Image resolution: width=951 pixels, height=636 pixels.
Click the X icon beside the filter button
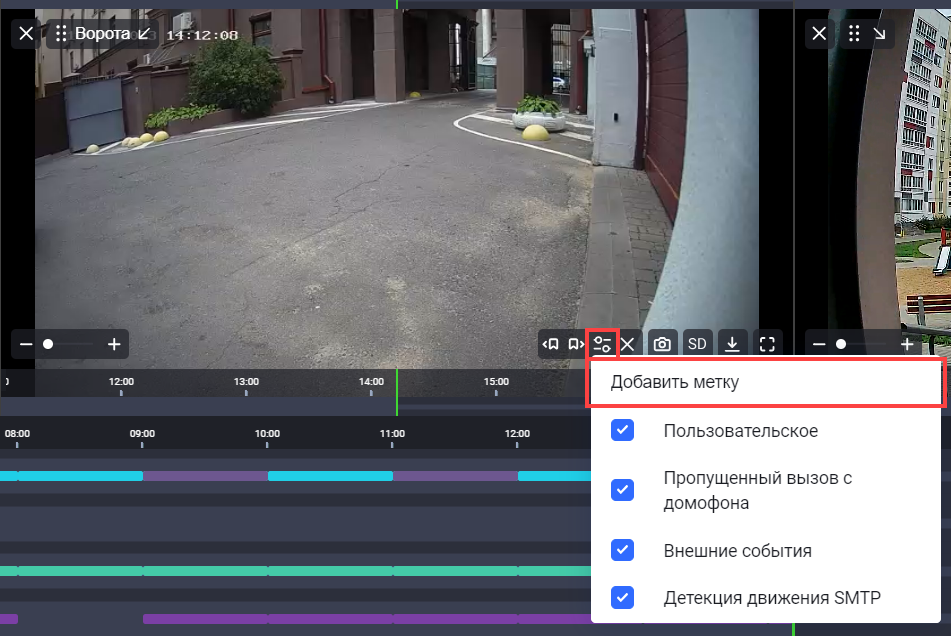628,344
